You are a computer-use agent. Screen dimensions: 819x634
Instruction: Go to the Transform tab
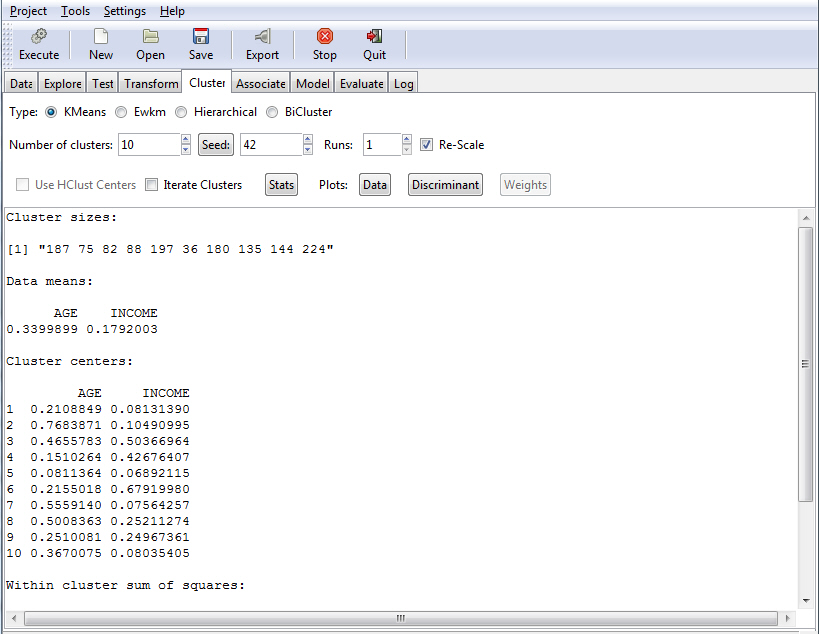click(150, 84)
